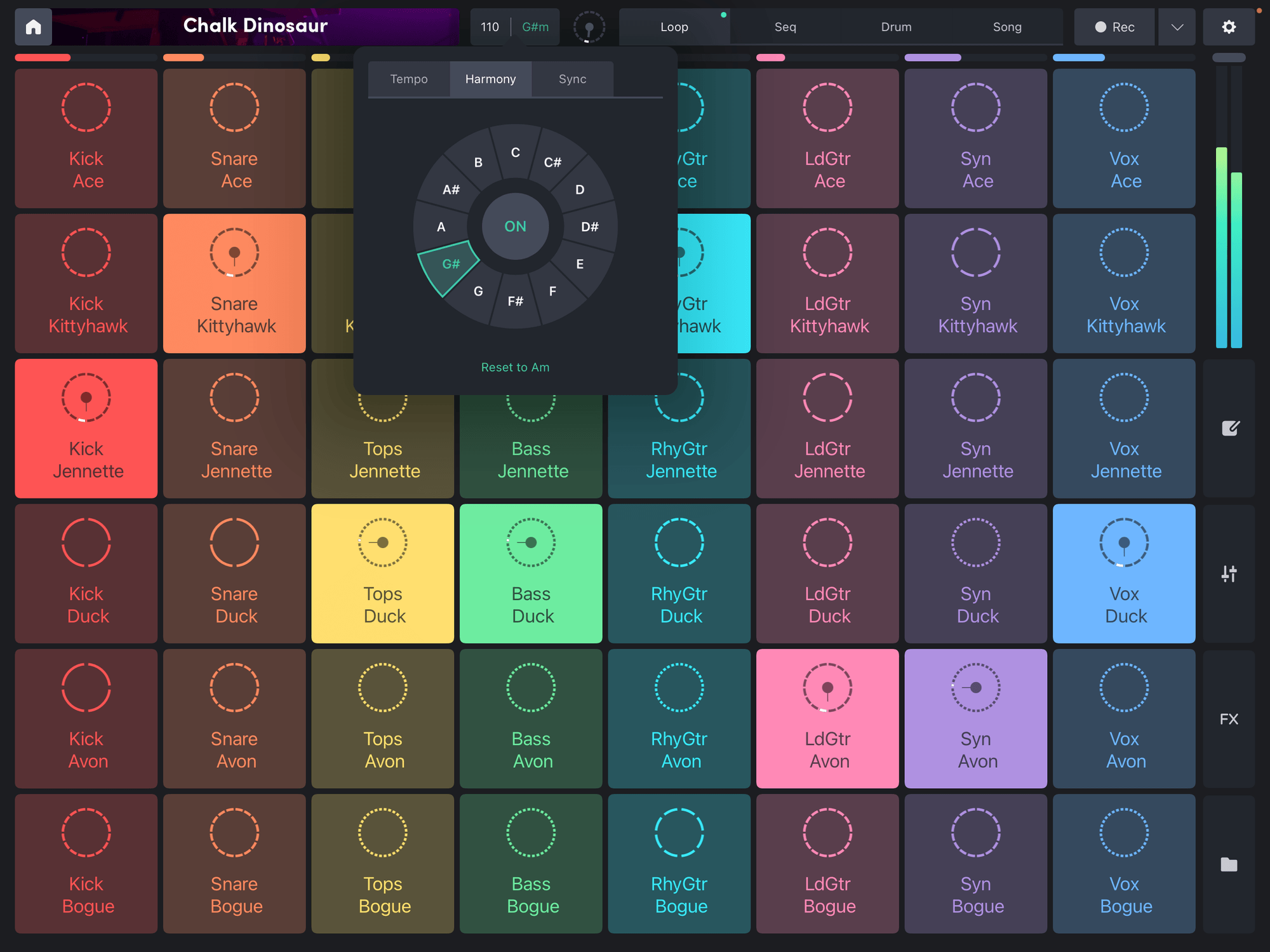Viewport: 1270px width, 952px height.
Task: Switch to the Sync tab
Action: [x=571, y=79]
